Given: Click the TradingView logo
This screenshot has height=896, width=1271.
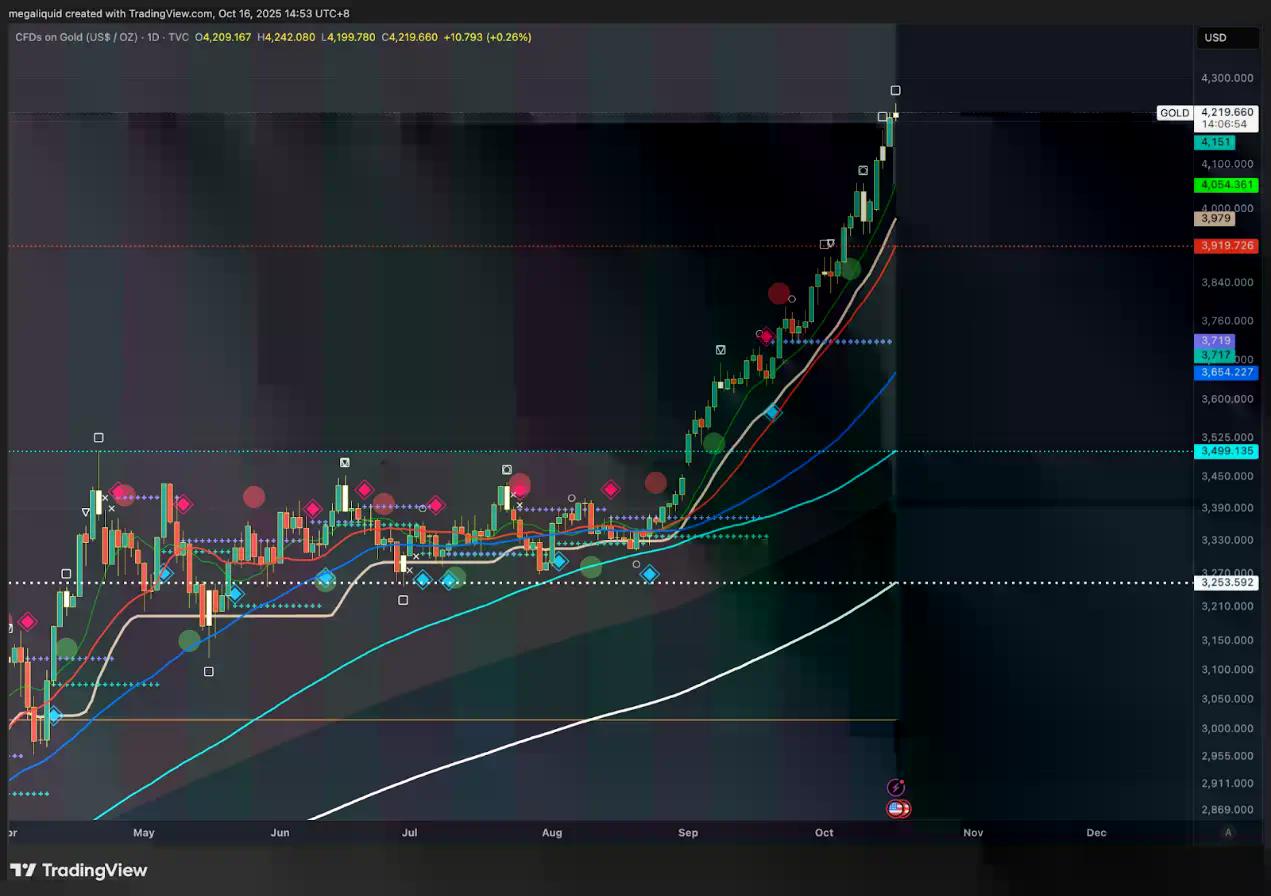Looking at the screenshot, I should (x=79, y=870).
